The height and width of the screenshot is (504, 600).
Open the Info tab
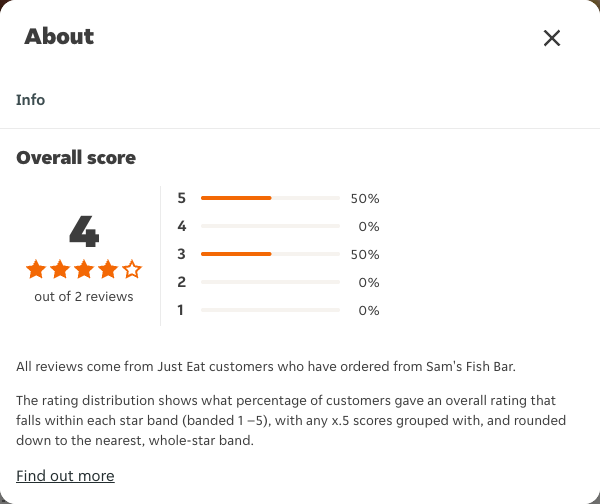pos(30,100)
